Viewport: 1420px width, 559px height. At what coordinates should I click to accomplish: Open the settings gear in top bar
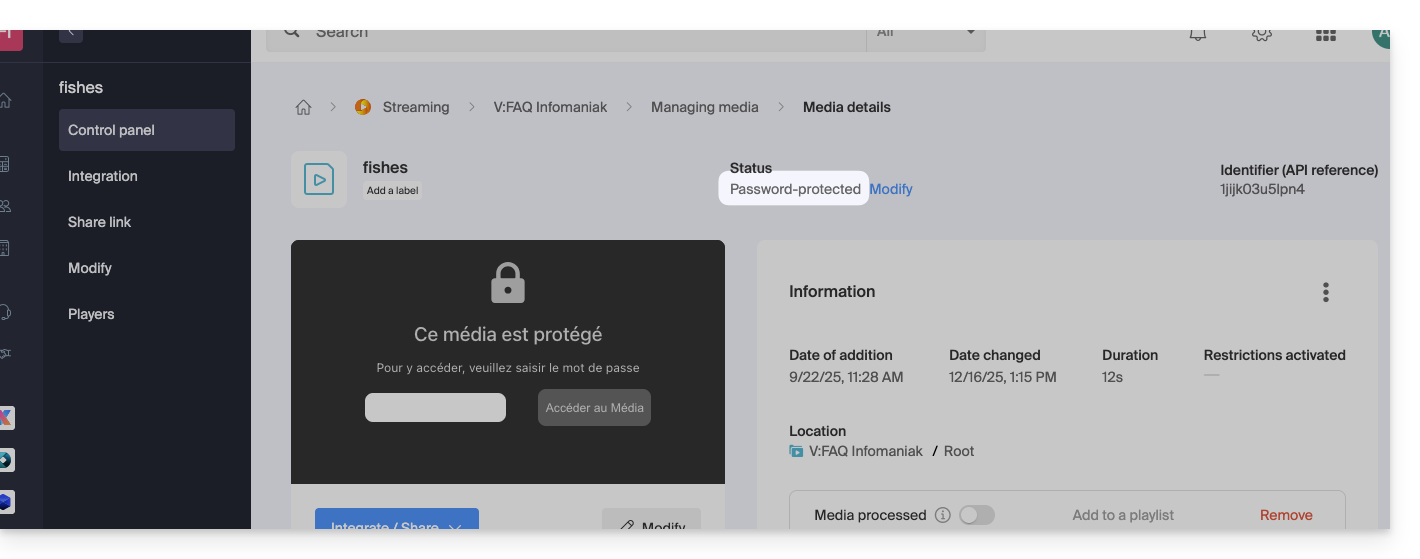1261,34
